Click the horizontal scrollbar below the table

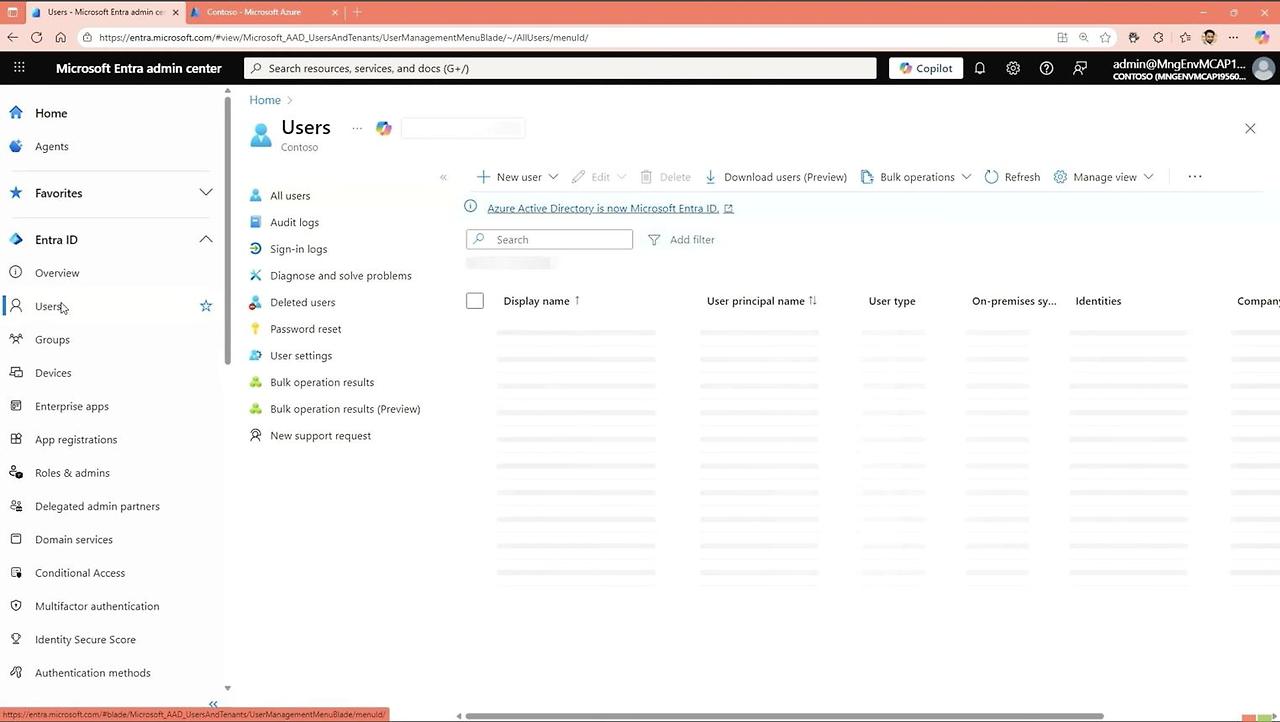[784, 716]
